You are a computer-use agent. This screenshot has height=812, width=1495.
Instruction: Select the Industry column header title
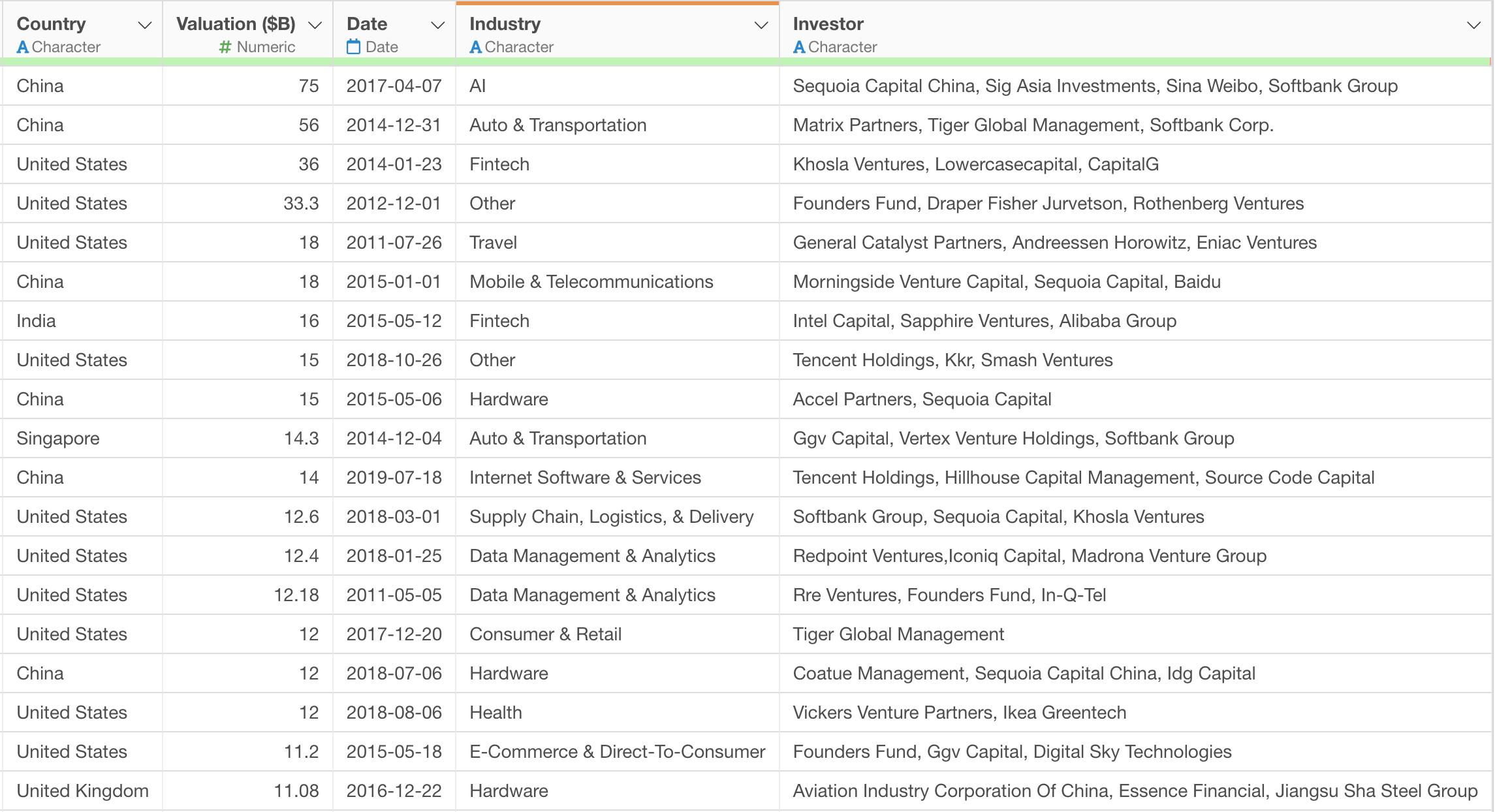505,24
